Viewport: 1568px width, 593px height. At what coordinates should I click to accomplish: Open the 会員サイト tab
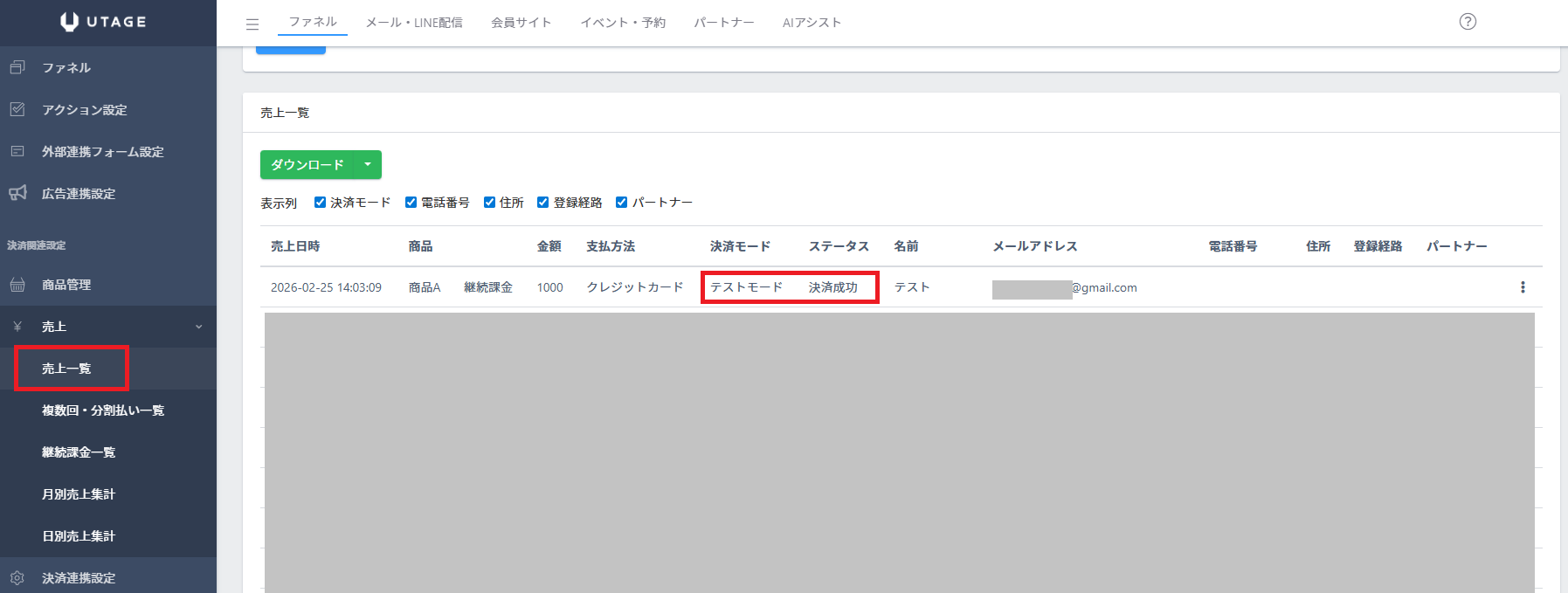point(521,23)
